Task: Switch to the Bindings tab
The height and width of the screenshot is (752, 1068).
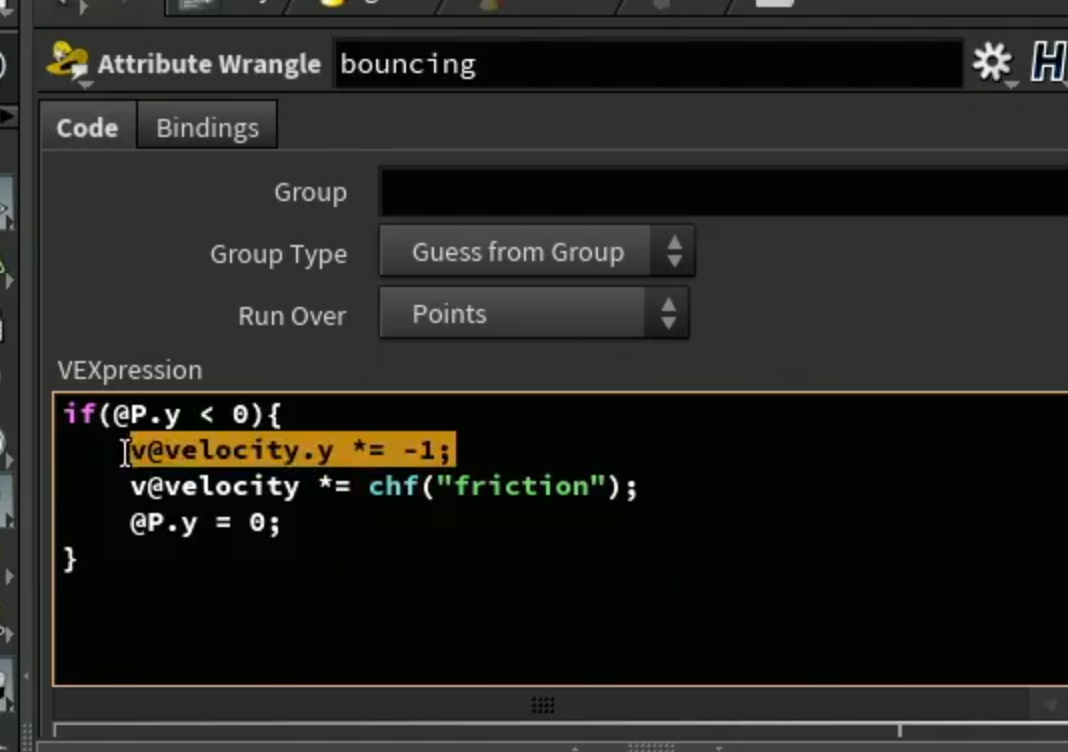Action: point(207,127)
